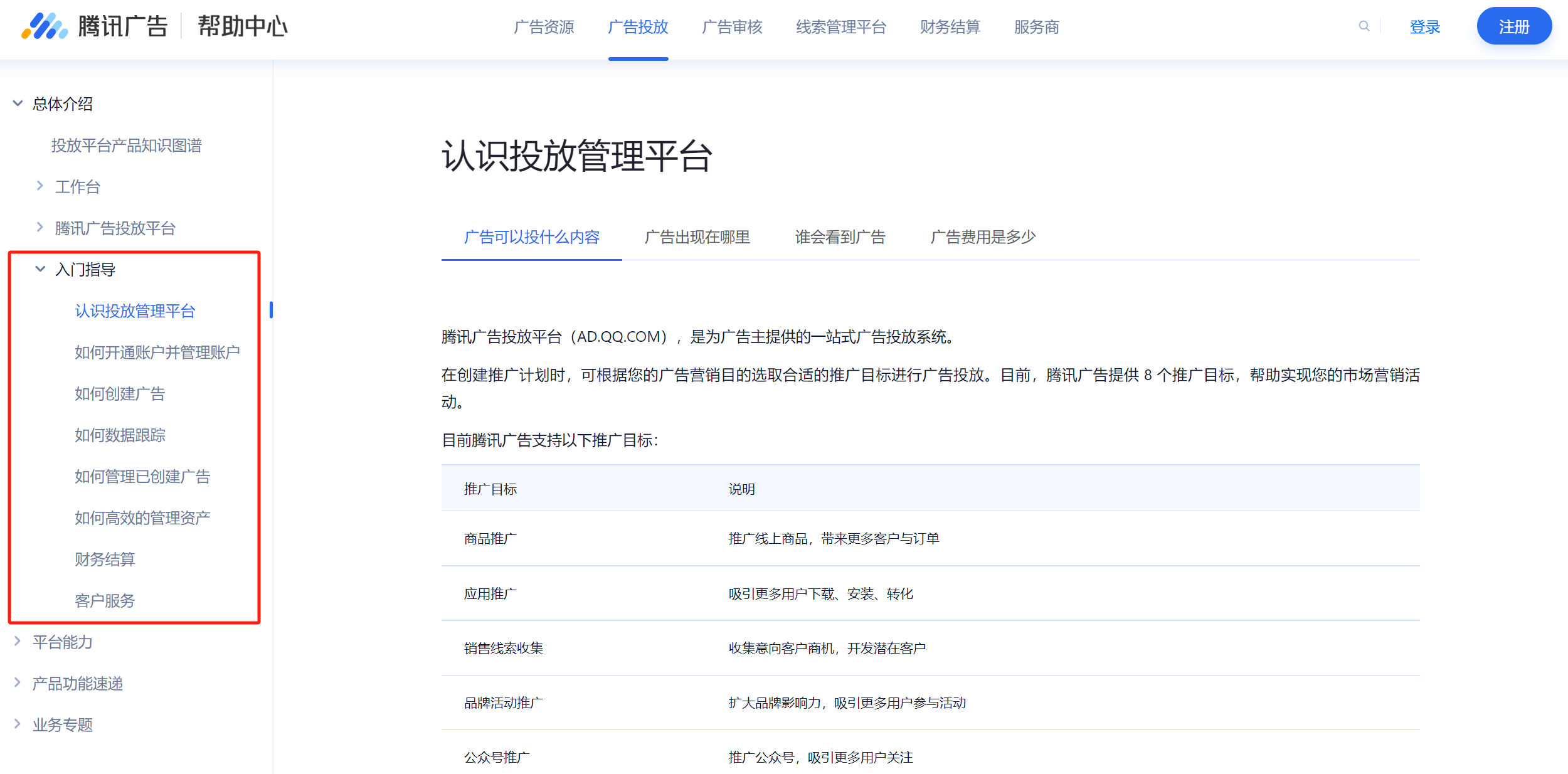The image size is (1568, 774).
Task: Click the 登录 link
Action: click(1424, 27)
